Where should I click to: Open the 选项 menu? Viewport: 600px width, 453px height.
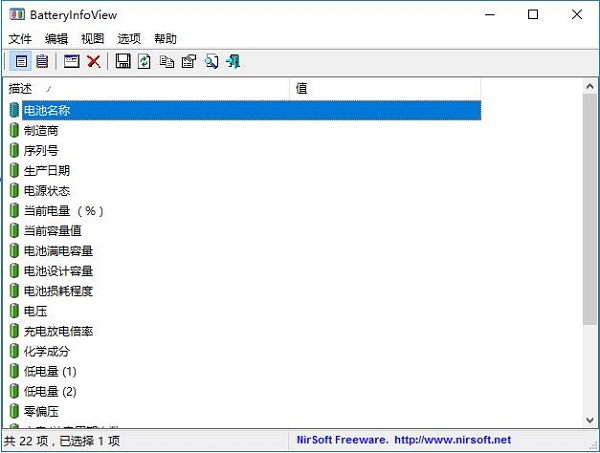pos(129,38)
